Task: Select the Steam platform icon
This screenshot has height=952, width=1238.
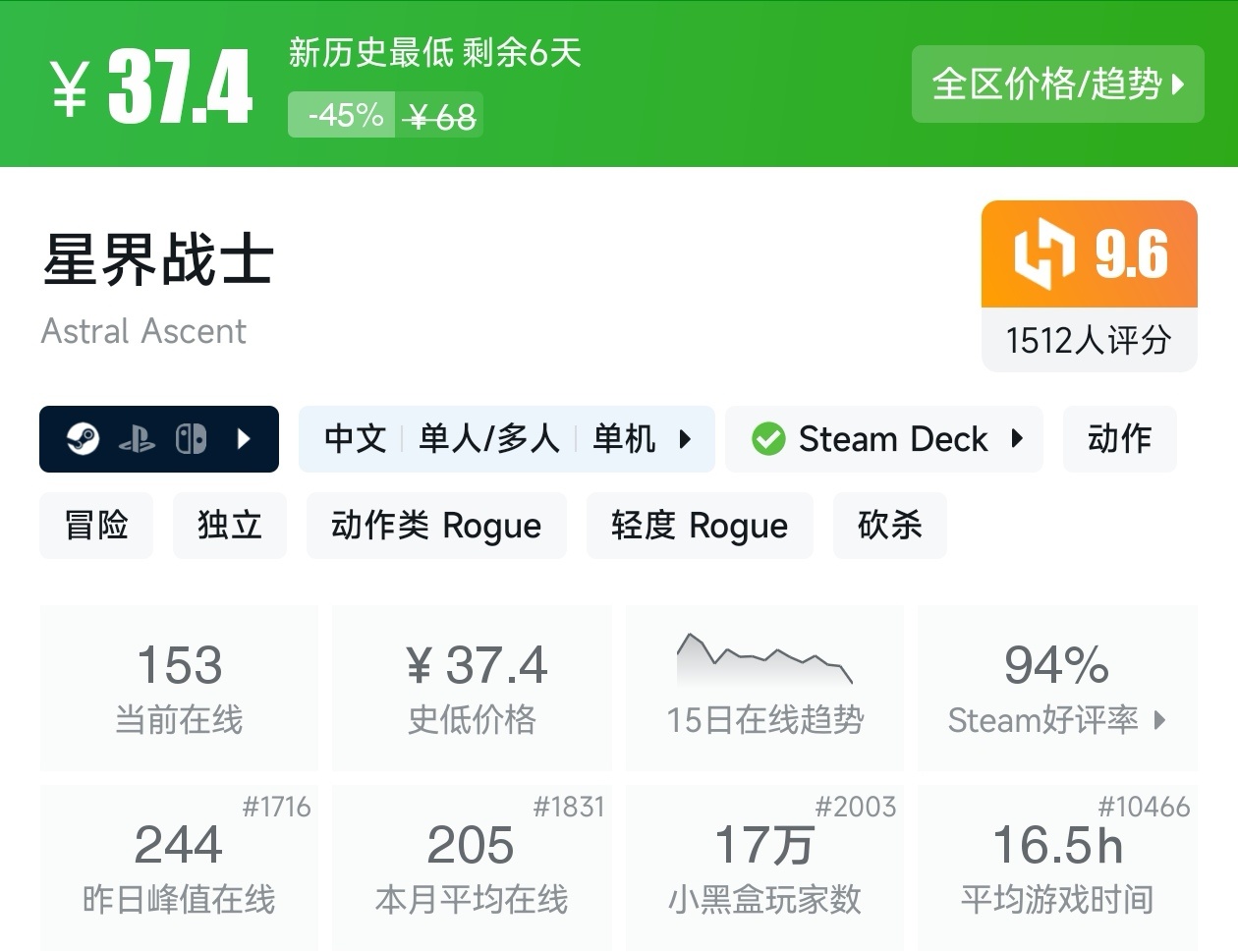Action: (84, 438)
